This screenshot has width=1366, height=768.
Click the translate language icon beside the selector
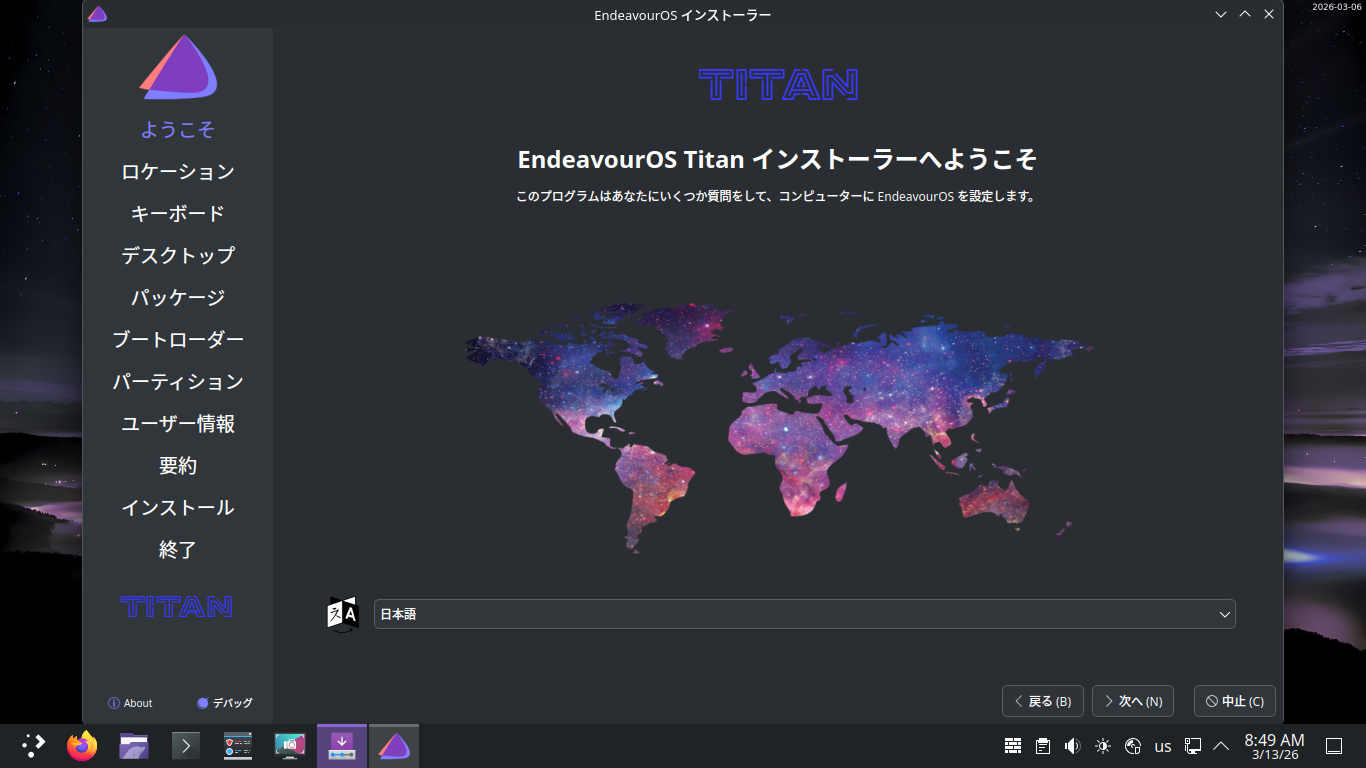343,613
